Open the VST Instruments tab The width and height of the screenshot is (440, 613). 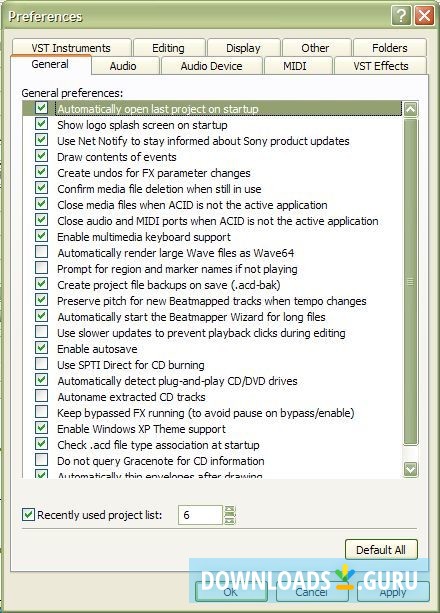tap(71, 48)
